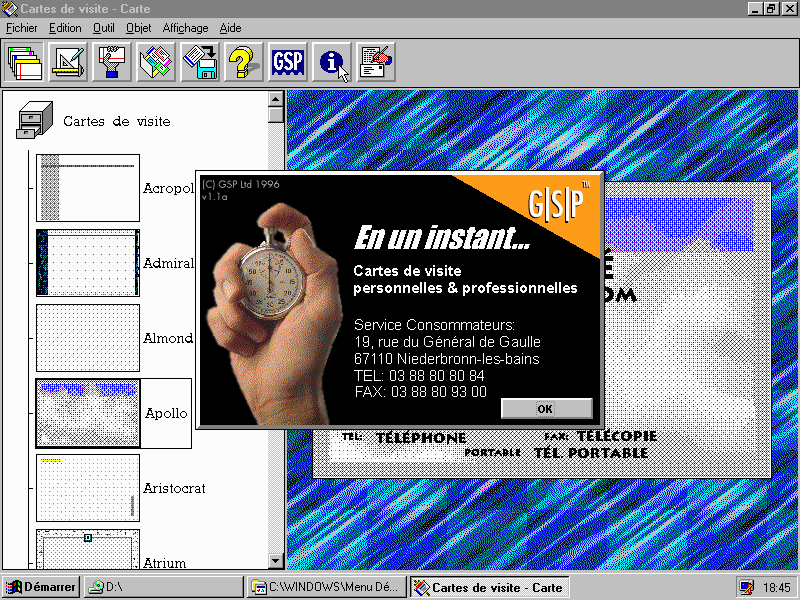The height and width of the screenshot is (600, 800).
Task: Click the writing envelope toolbar icon
Action: point(376,62)
